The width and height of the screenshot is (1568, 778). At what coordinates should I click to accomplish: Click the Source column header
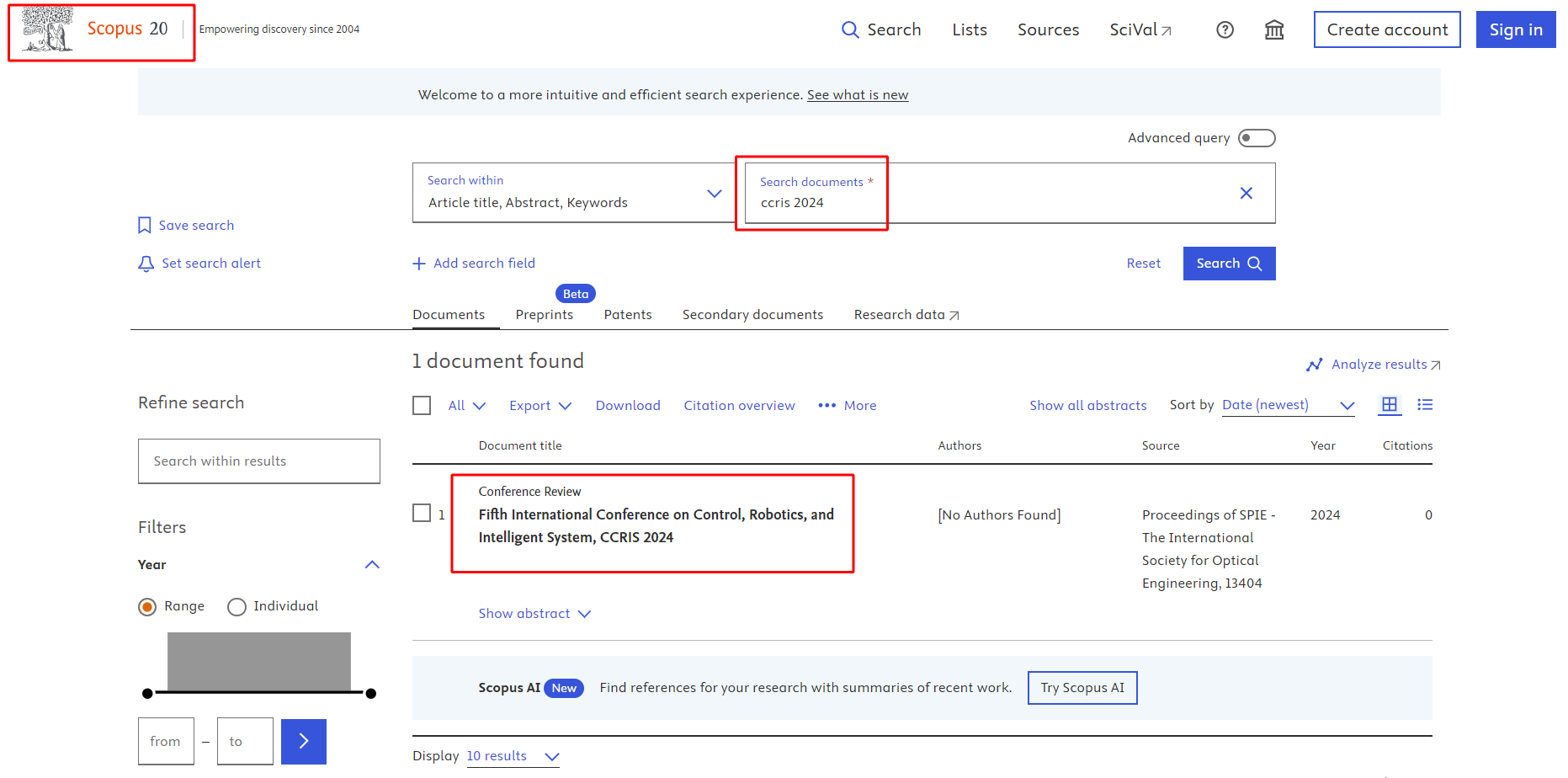pos(1161,445)
